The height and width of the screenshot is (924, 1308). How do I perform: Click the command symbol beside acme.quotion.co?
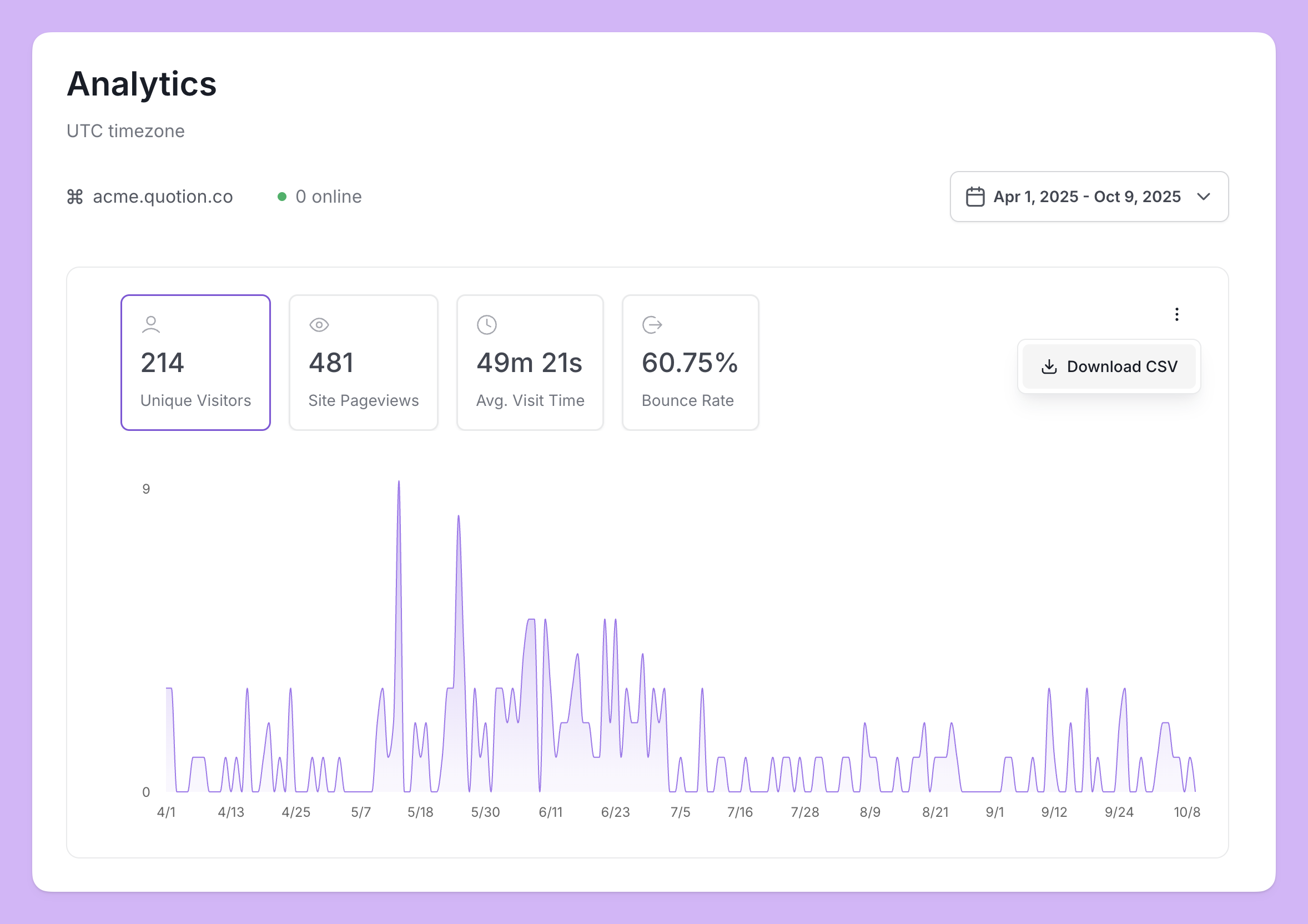coord(75,197)
